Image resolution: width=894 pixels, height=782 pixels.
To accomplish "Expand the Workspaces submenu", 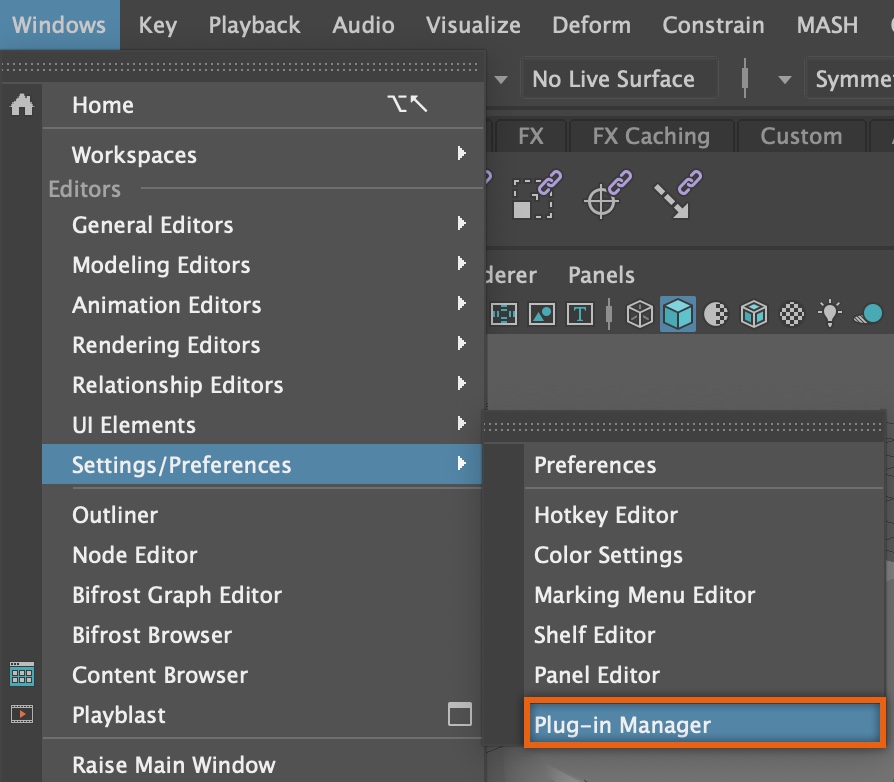I will [461, 154].
